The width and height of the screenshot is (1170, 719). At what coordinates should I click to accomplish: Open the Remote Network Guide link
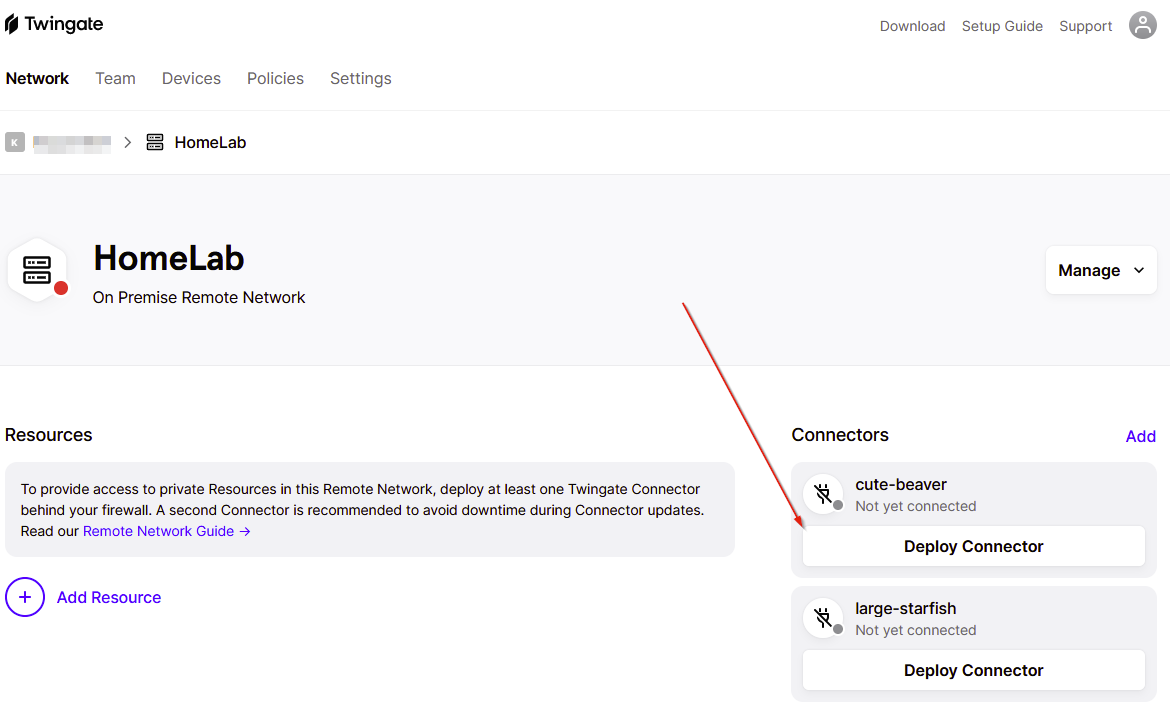coord(166,531)
